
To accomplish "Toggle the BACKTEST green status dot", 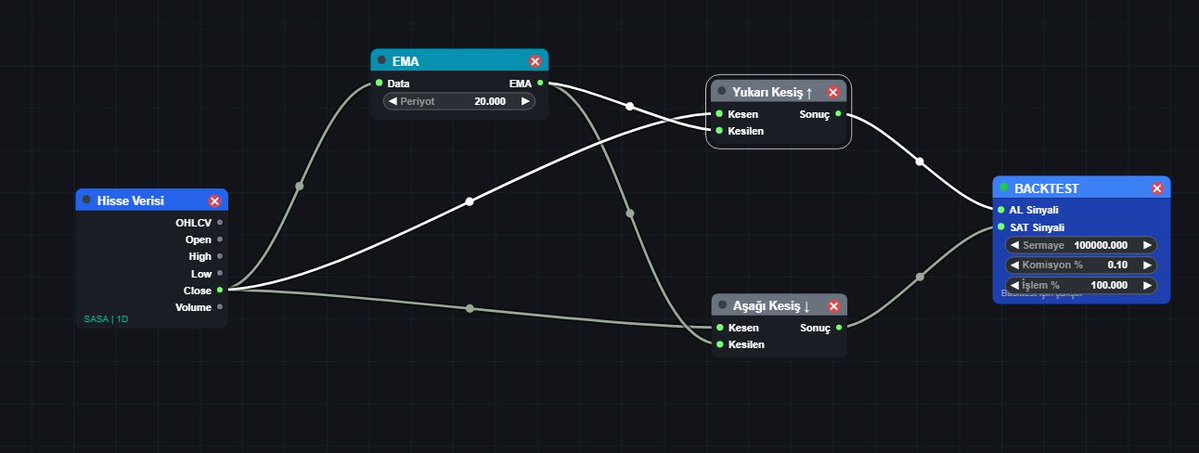I will click(1004, 187).
